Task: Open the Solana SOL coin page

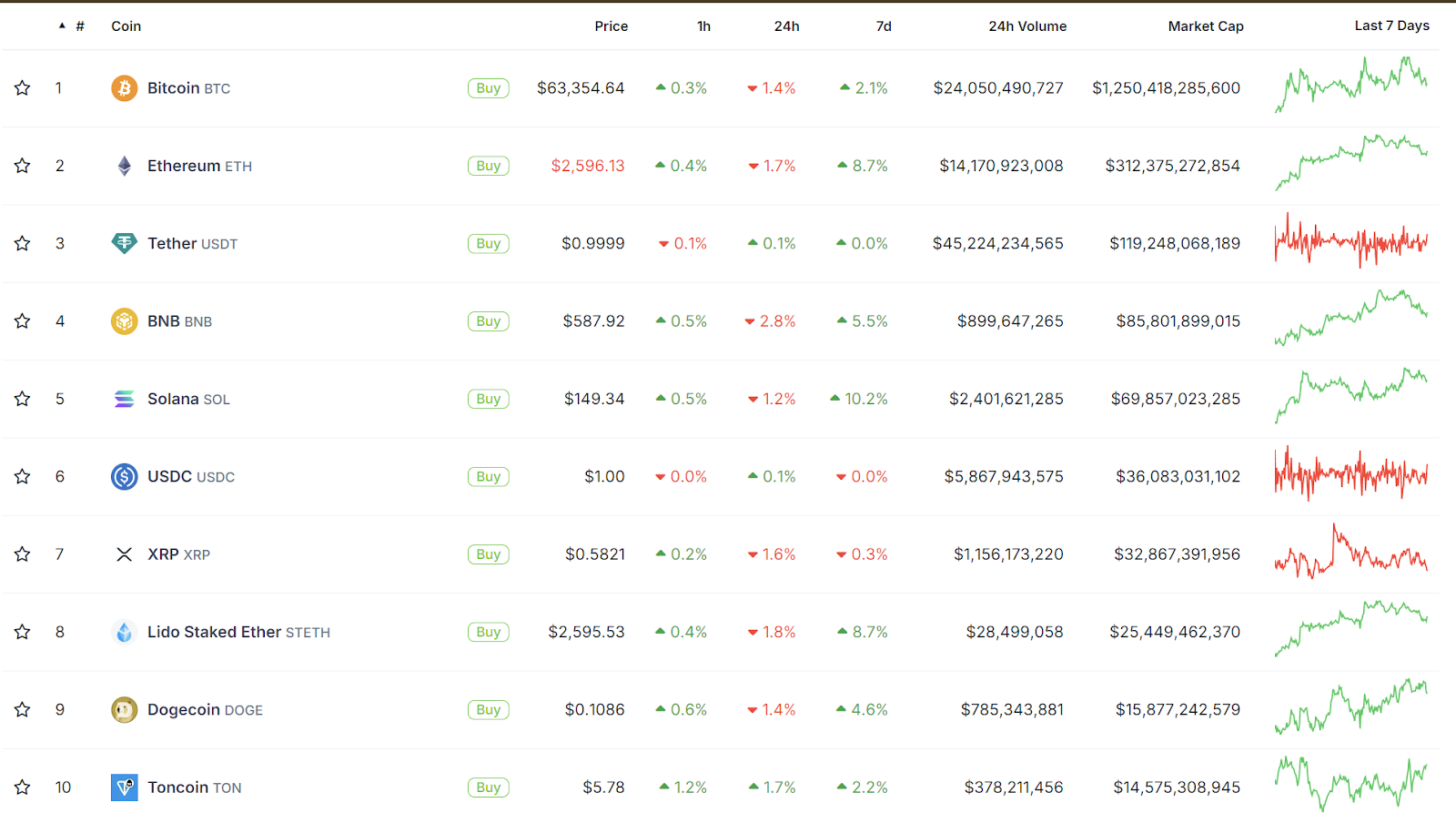Action: (x=189, y=399)
